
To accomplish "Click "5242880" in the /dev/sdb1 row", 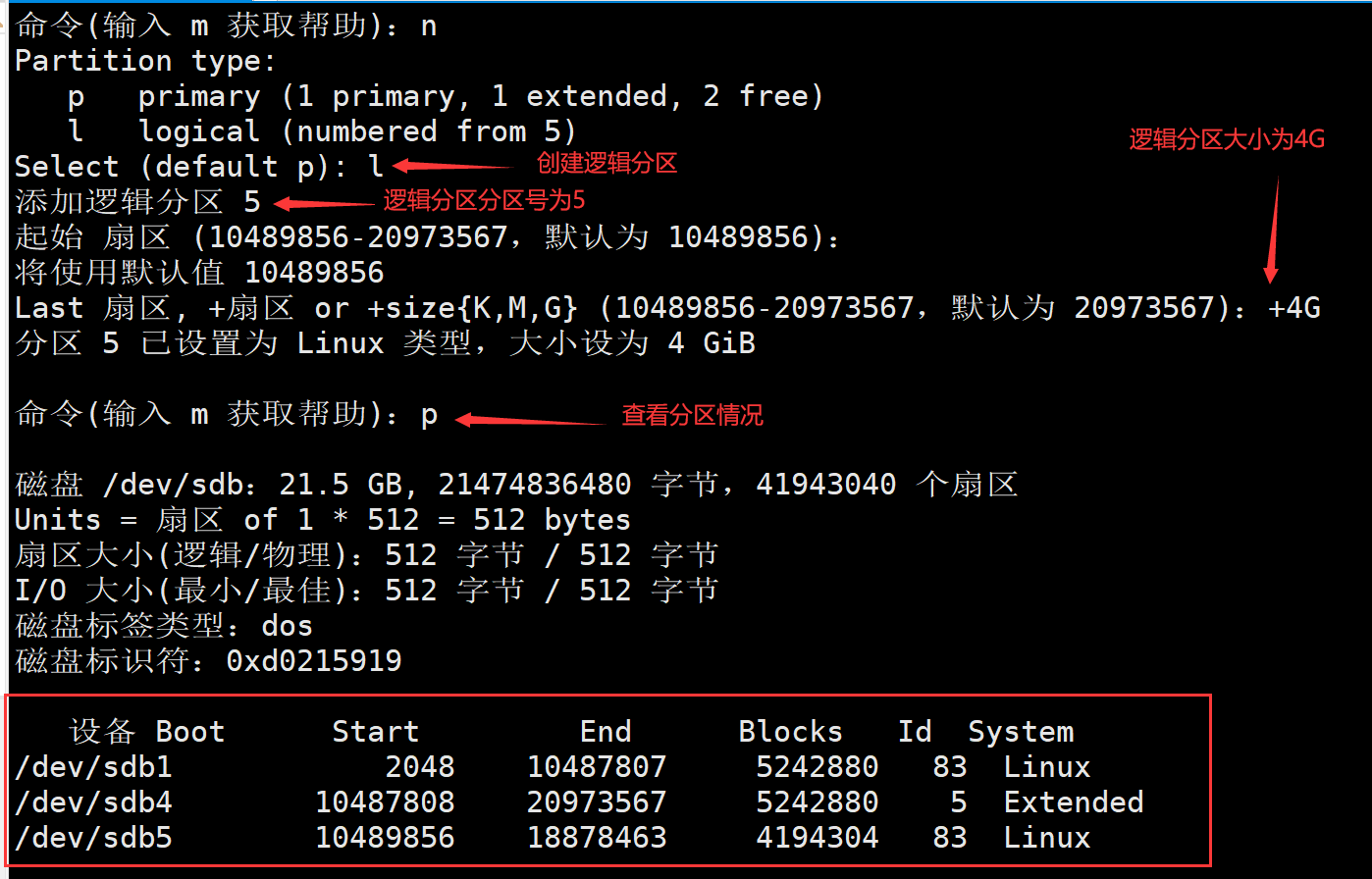I will (x=818, y=767).
